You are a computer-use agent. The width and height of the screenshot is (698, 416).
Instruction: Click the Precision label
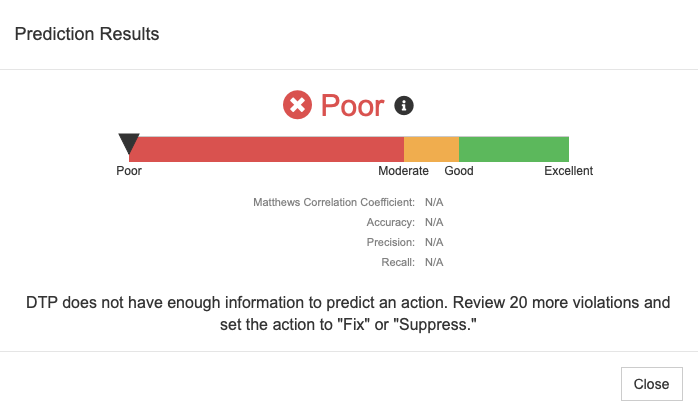pyautogui.click(x=390, y=242)
